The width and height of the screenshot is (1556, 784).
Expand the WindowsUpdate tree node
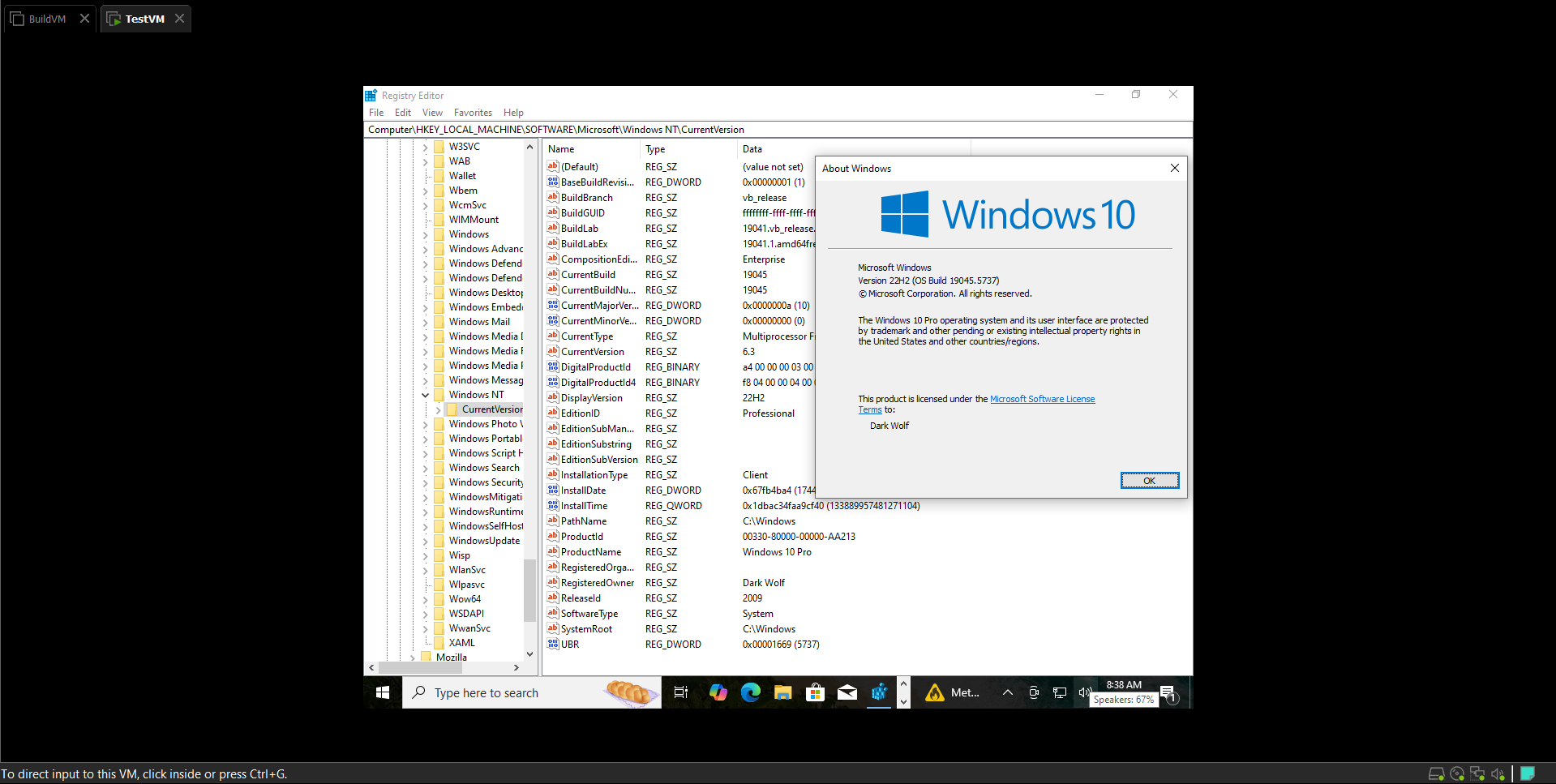click(x=425, y=541)
